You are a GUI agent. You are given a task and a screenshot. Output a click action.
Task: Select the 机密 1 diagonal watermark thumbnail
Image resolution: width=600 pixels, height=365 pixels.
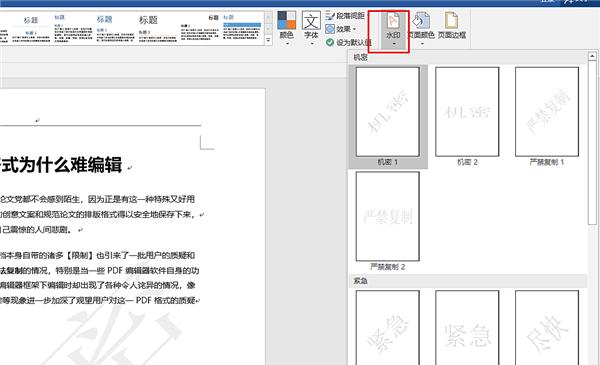(388, 116)
